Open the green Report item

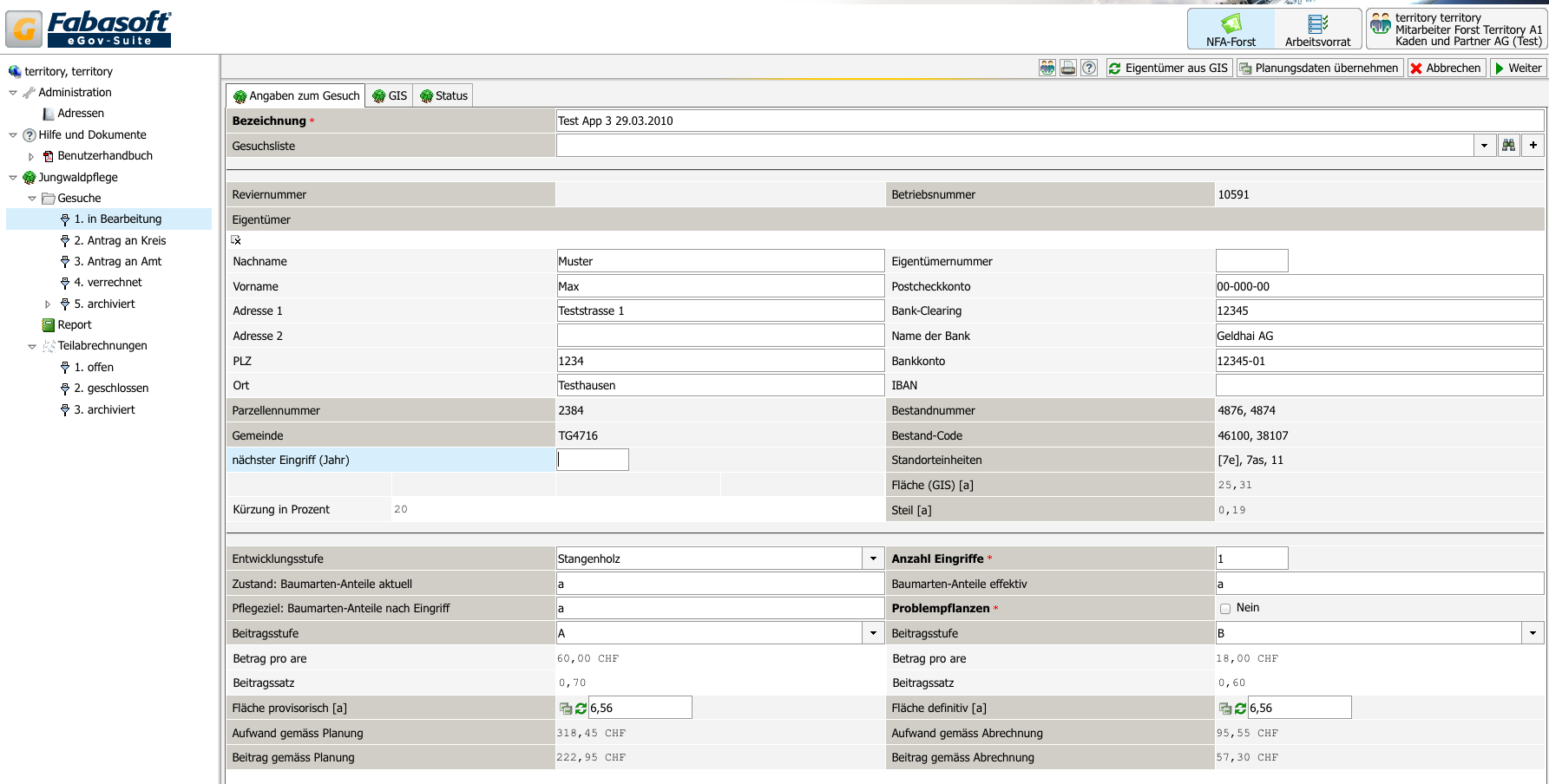tap(67, 325)
